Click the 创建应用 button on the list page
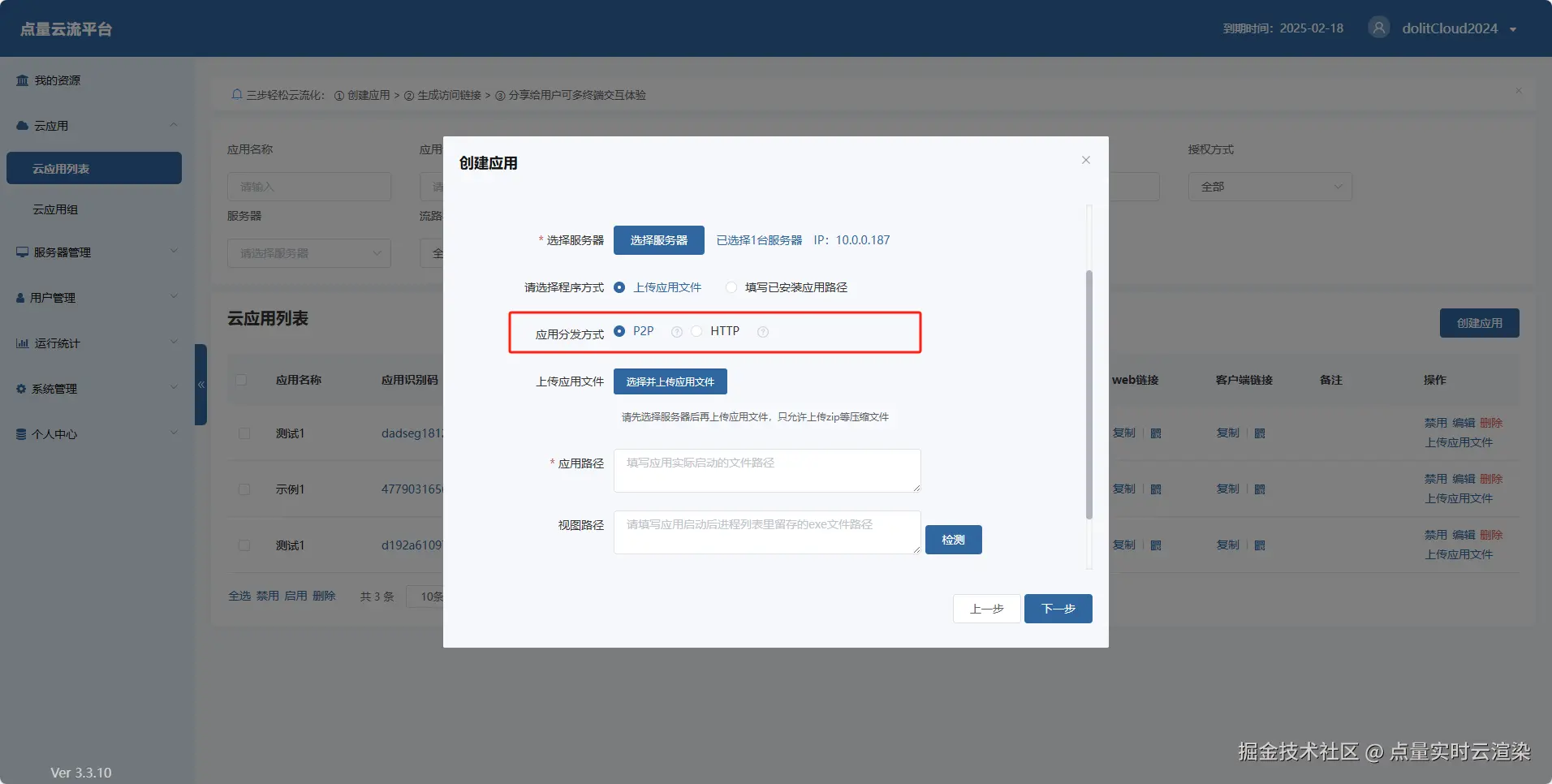This screenshot has height=784, width=1552. coord(1480,323)
